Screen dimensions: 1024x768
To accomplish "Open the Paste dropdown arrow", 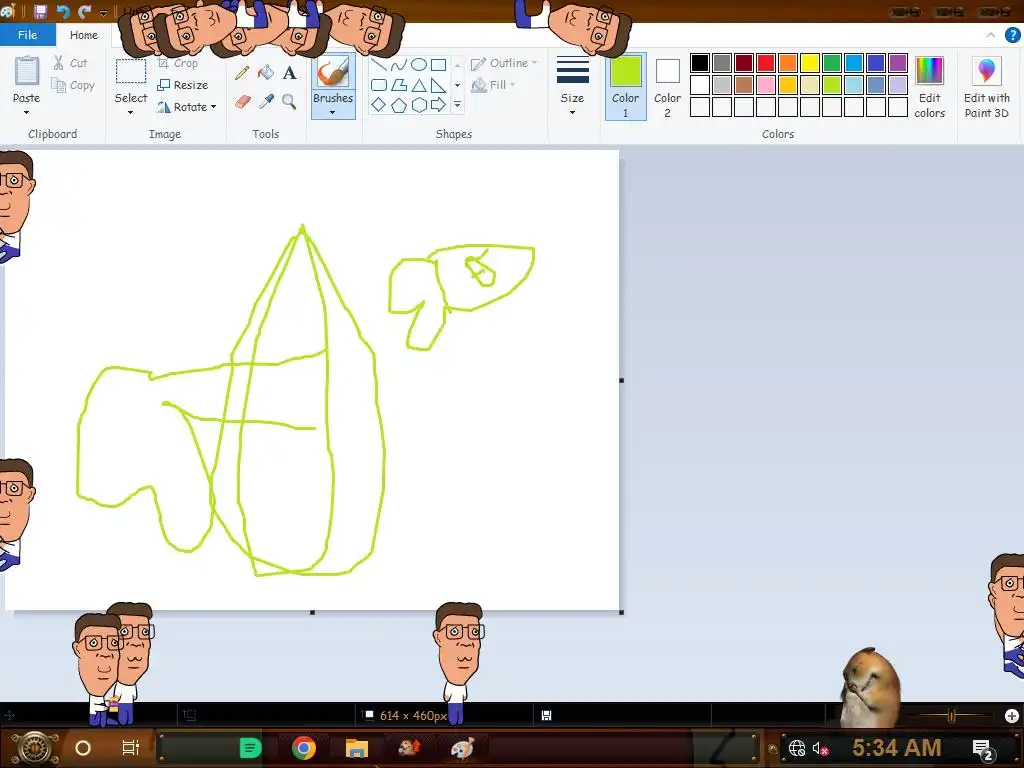I will [26, 112].
